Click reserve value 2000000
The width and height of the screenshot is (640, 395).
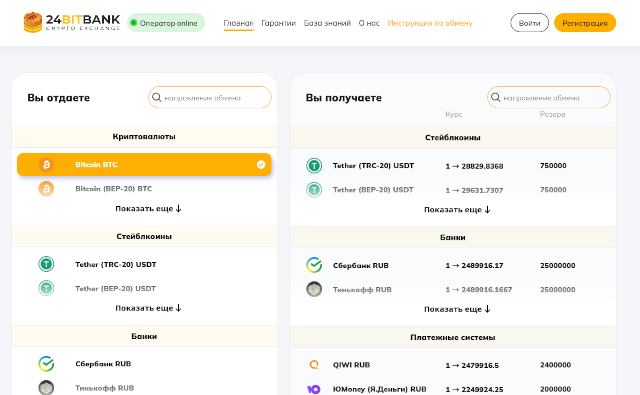(555, 389)
